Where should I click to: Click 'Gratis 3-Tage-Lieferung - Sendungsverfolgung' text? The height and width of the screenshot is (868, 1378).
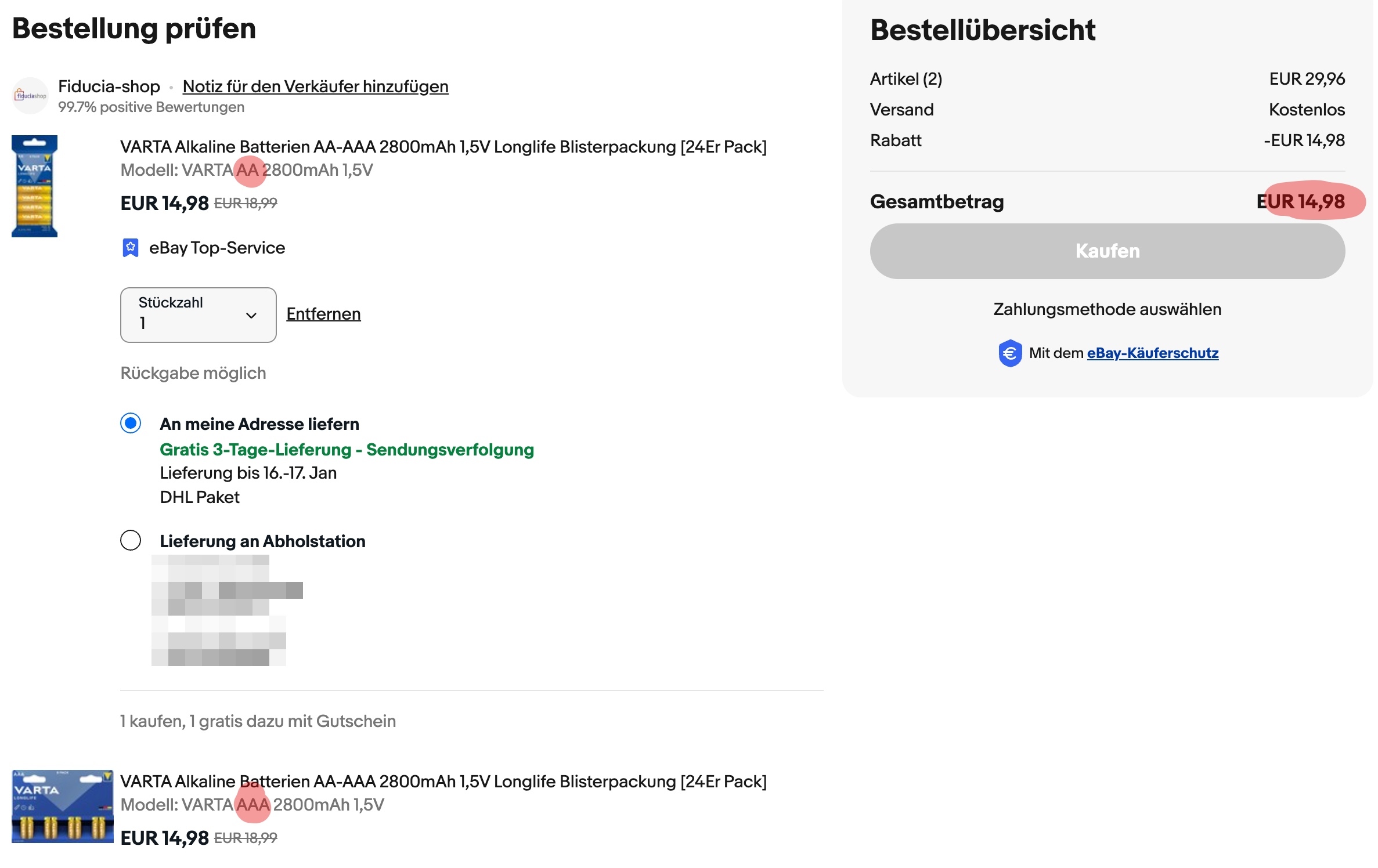pos(347,450)
